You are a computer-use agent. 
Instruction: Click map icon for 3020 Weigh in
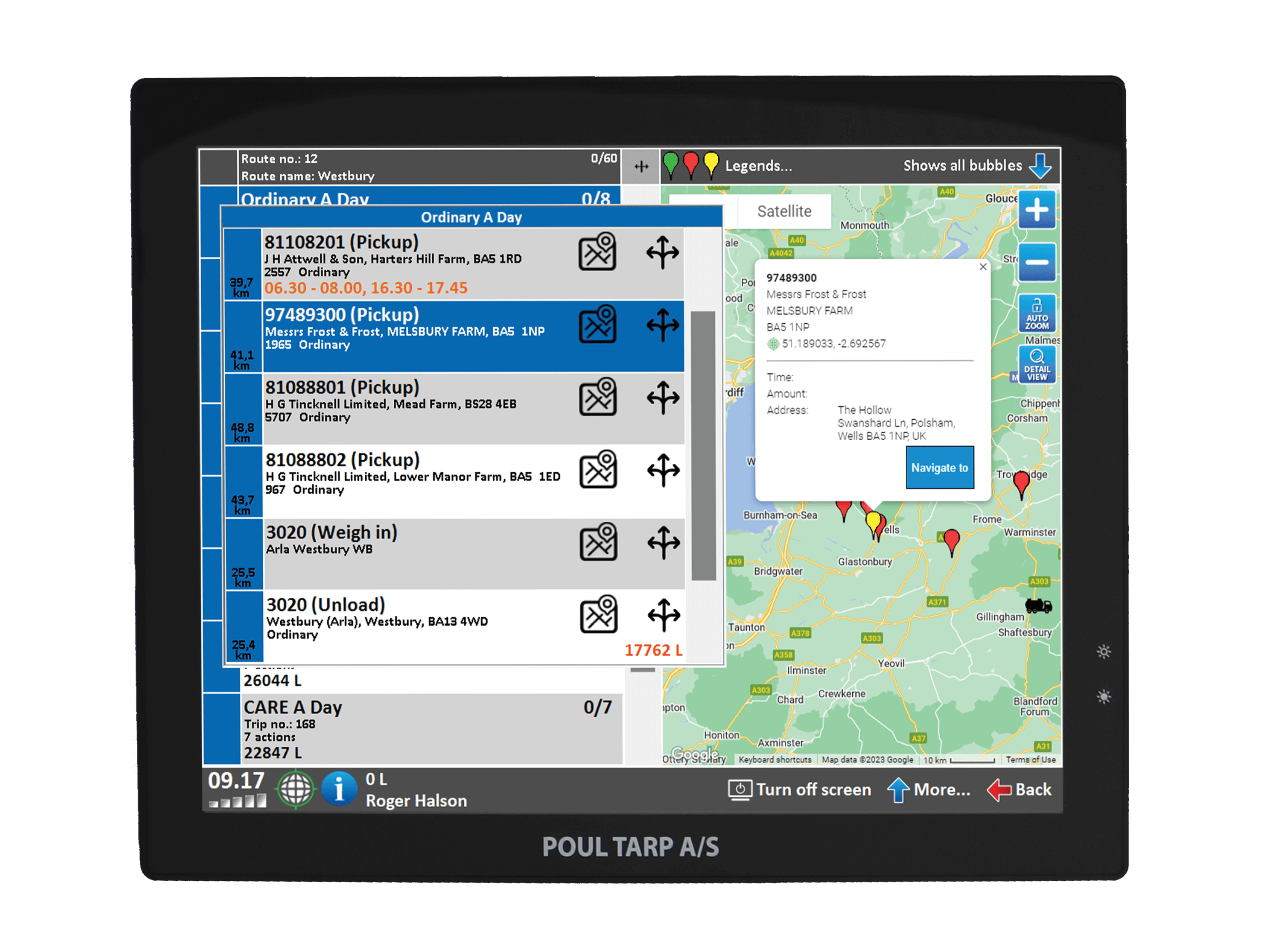click(598, 542)
